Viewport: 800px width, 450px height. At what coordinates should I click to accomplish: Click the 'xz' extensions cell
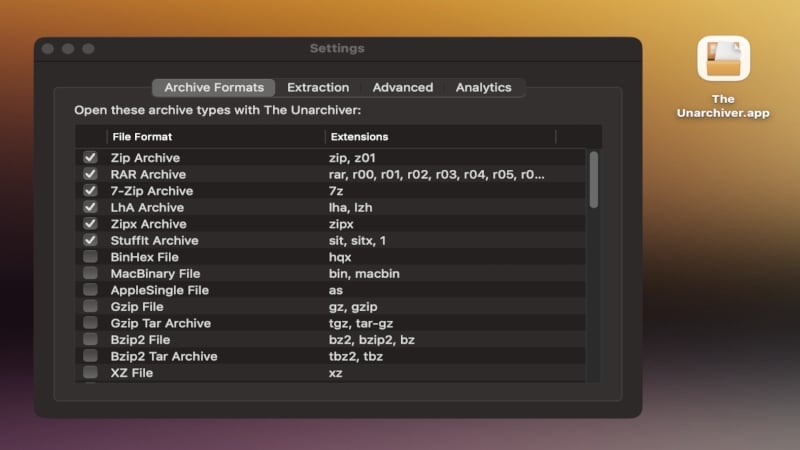click(x=335, y=373)
